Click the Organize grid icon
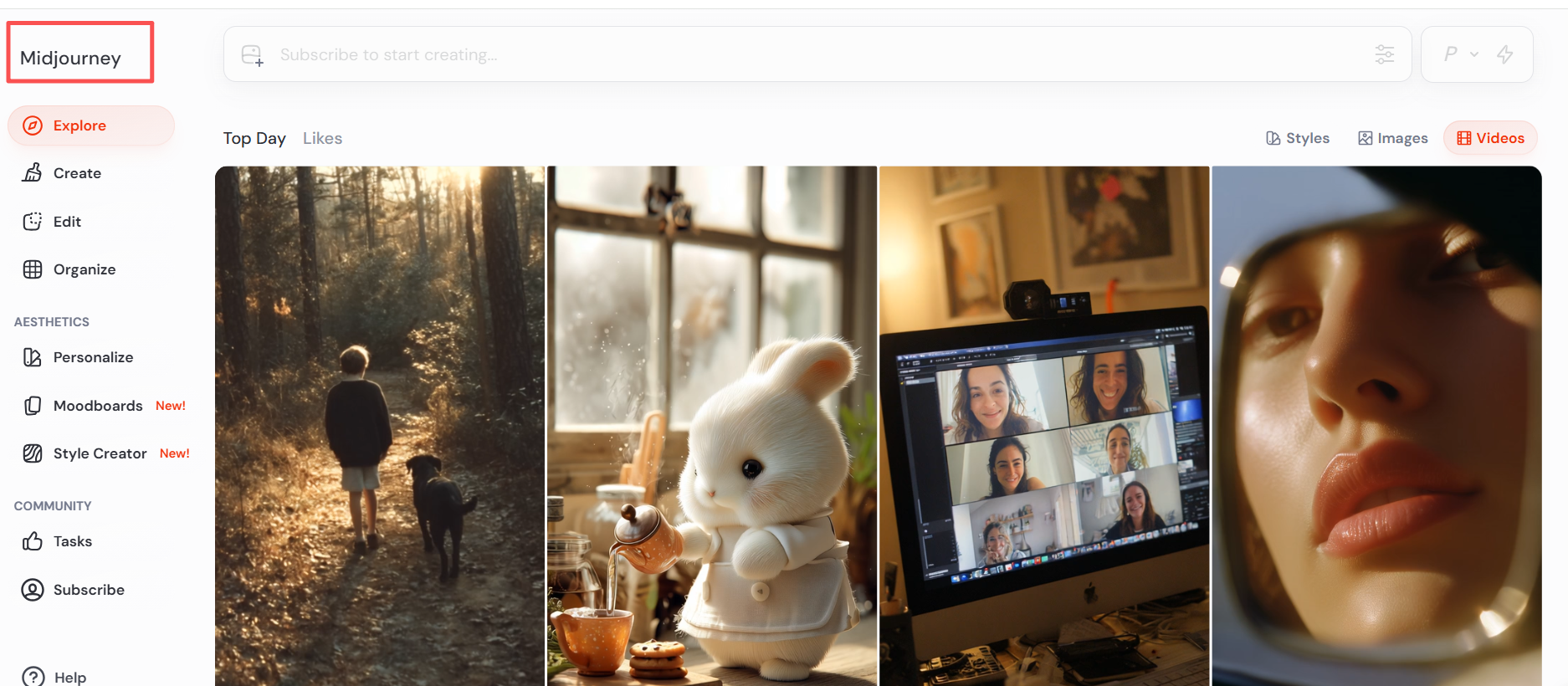Image resolution: width=1568 pixels, height=686 pixels. 33,269
